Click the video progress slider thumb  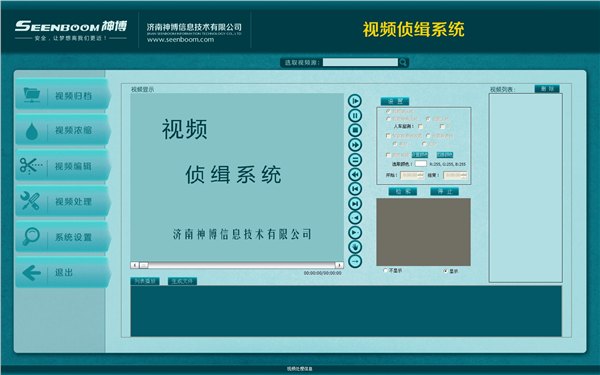click(144, 265)
